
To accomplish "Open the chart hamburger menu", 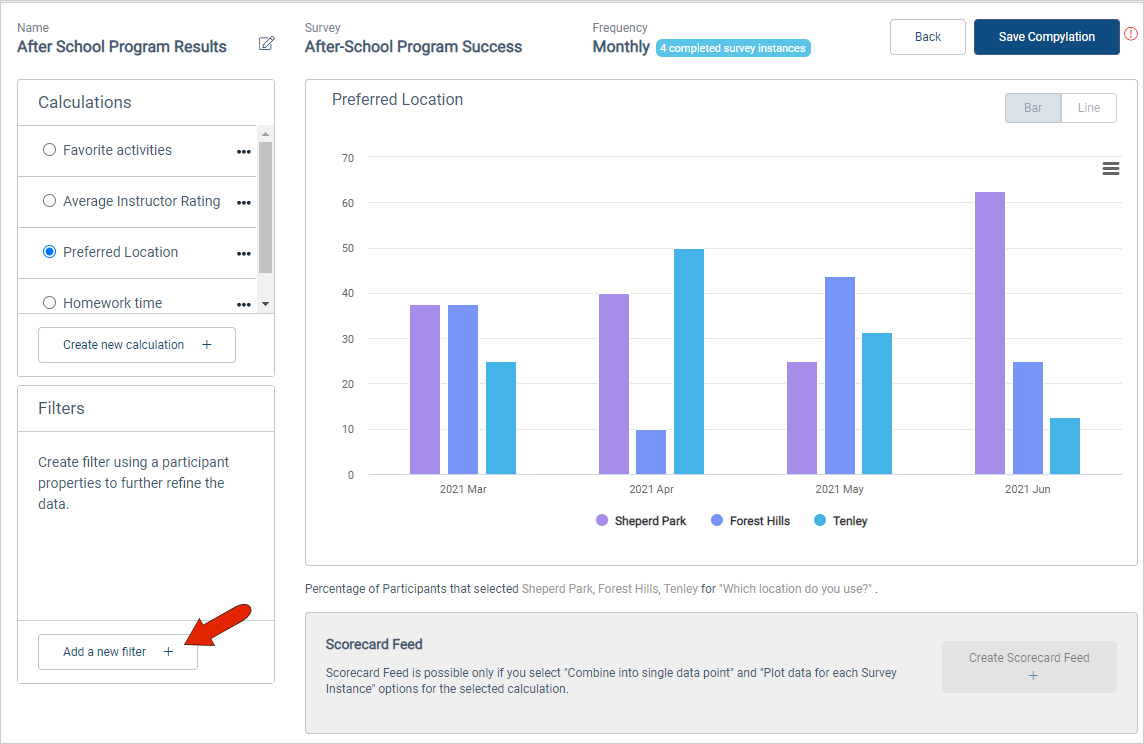I will pyautogui.click(x=1110, y=169).
